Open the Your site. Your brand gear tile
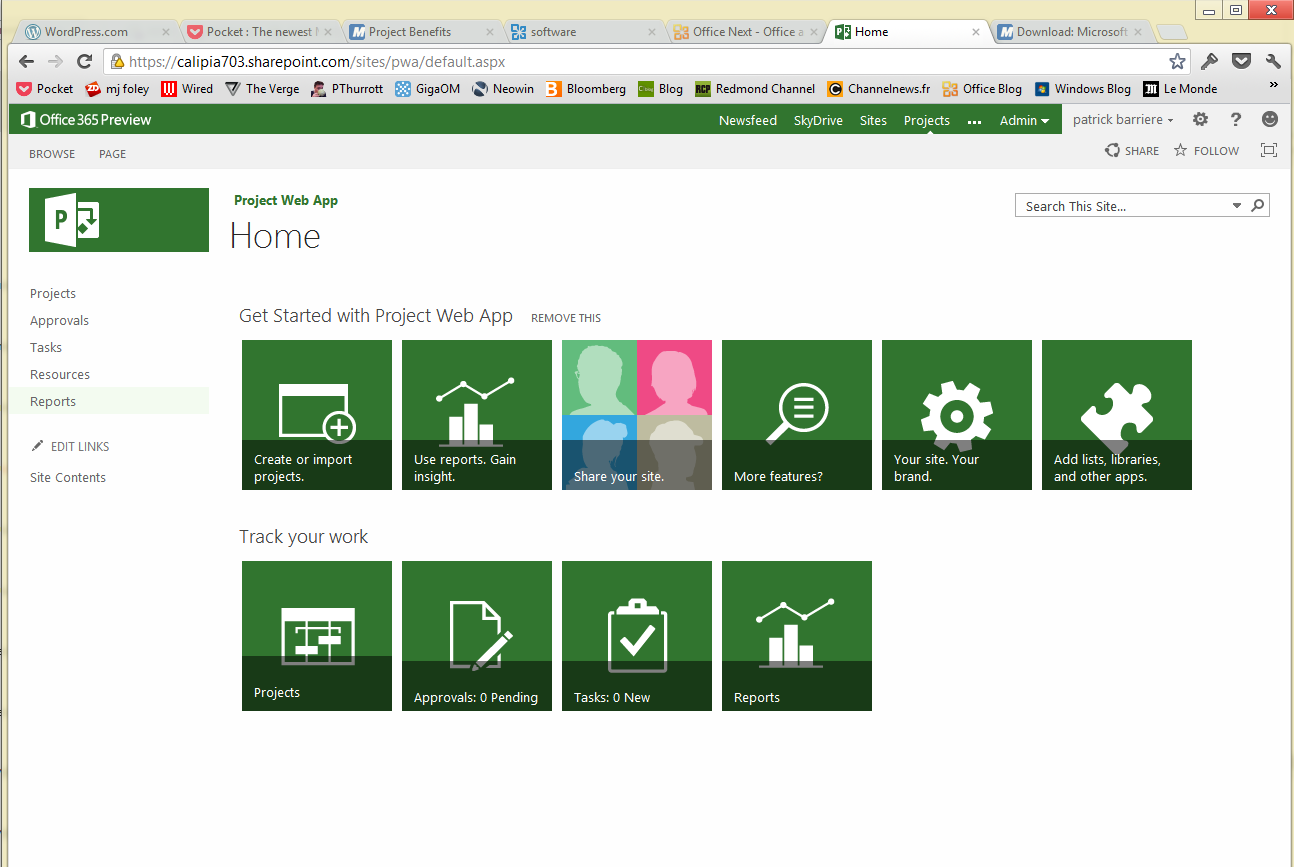The width and height of the screenshot is (1294, 867). point(957,415)
